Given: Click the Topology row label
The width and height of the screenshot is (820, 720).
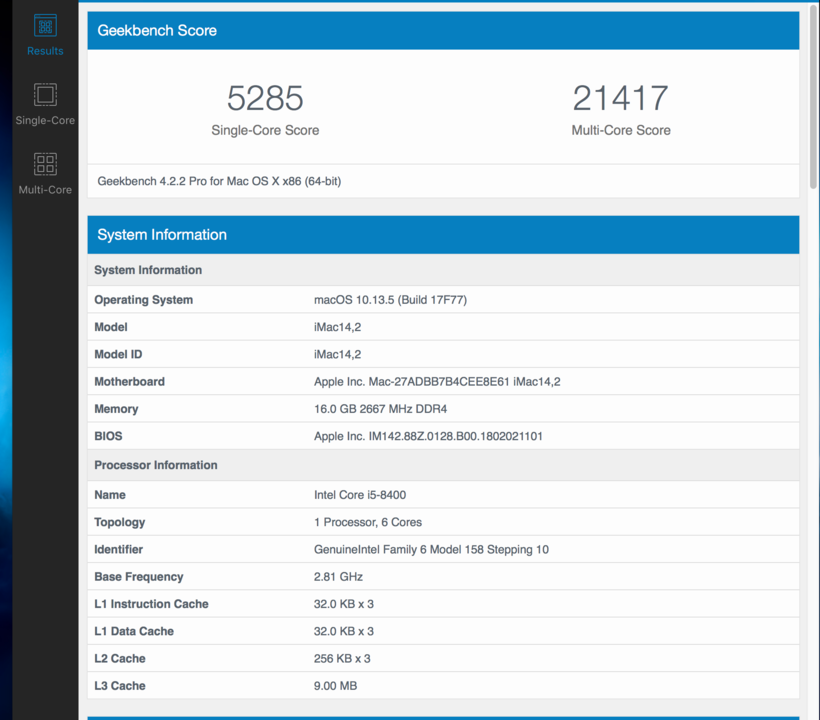Looking at the screenshot, I should coord(120,522).
